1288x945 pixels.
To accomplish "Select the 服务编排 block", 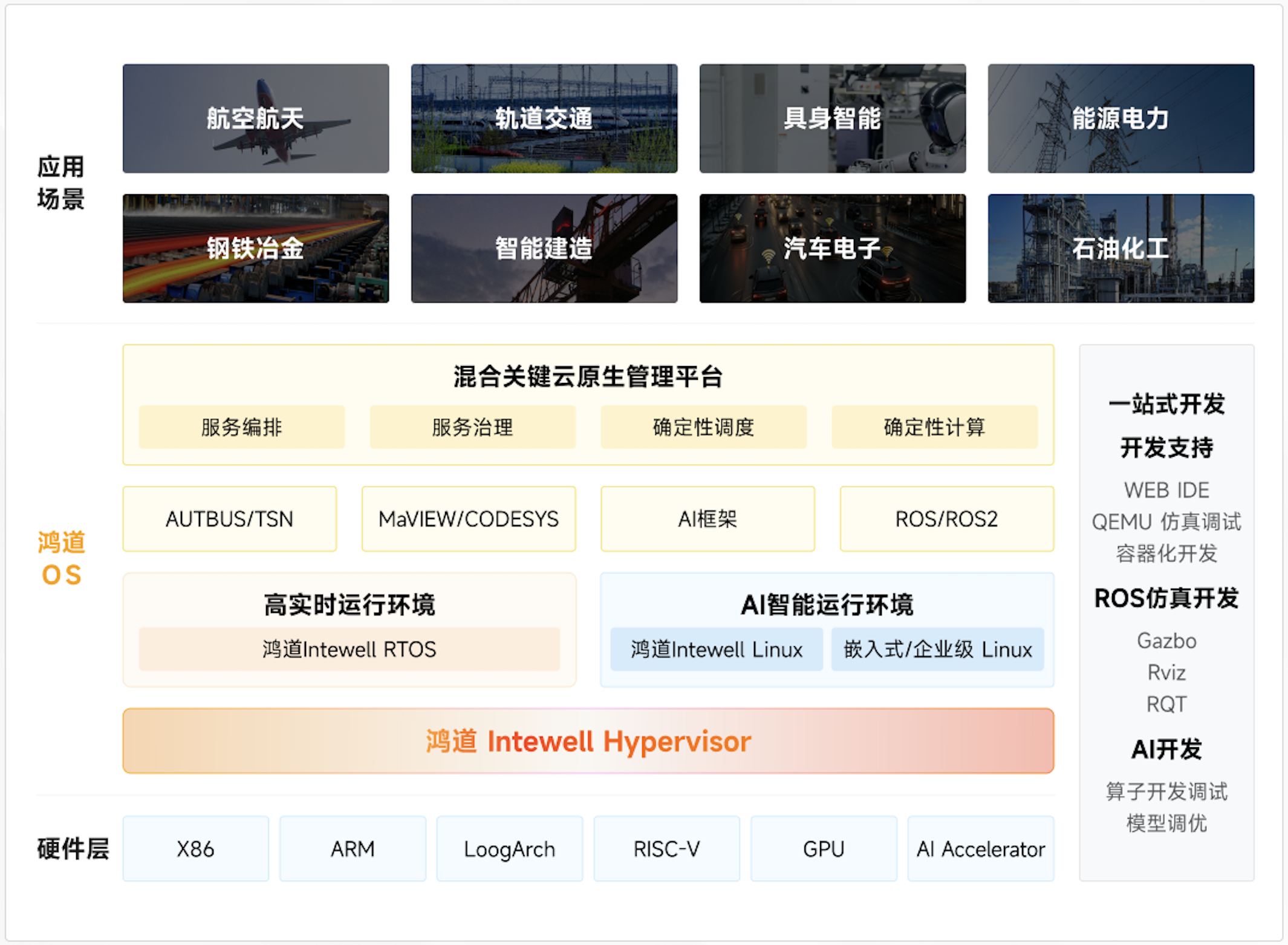I will point(242,427).
